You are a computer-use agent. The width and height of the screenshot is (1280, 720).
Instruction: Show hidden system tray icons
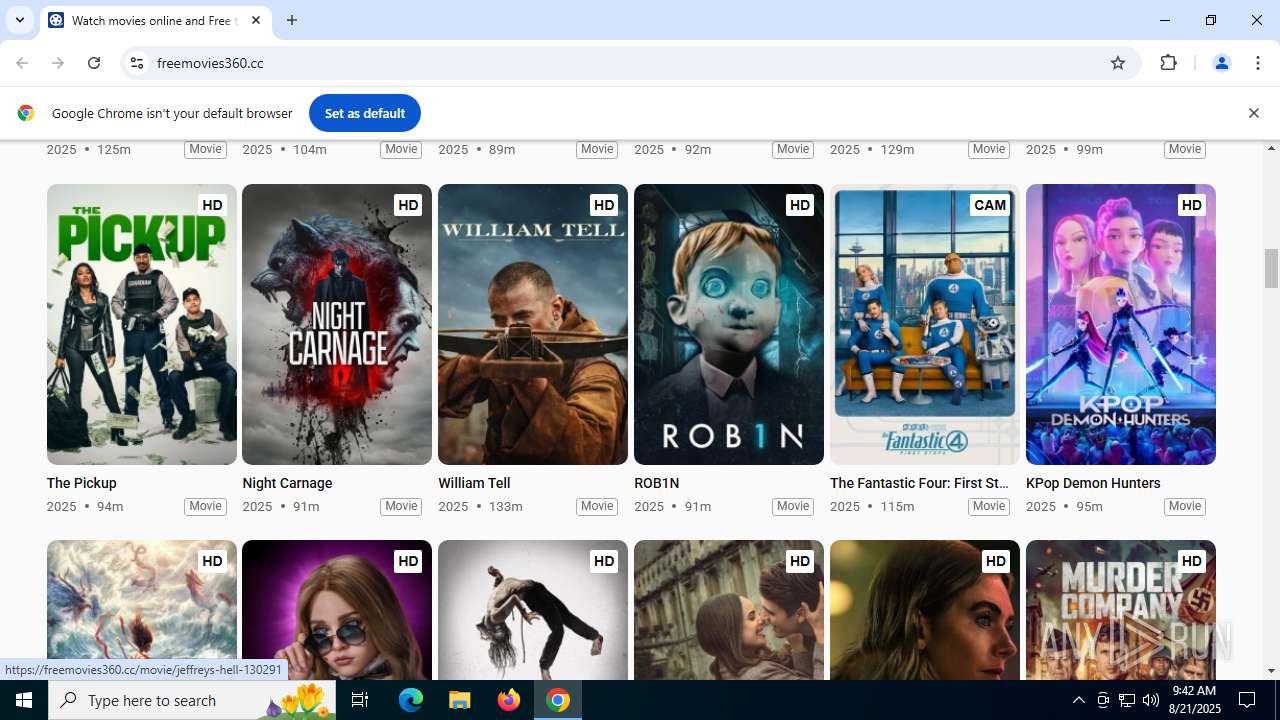(1078, 700)
